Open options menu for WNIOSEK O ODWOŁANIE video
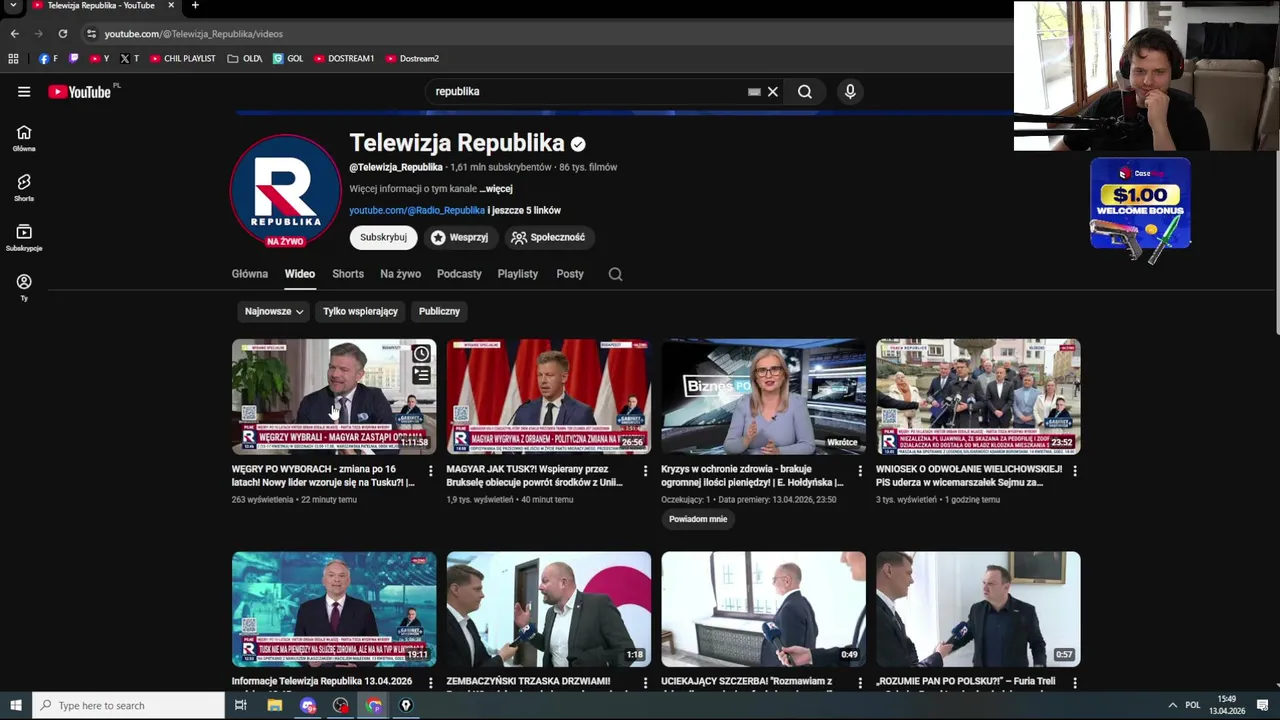The height and width of the screenshot is (720, 1280). pyautogui.click(x=1075, y=471)
